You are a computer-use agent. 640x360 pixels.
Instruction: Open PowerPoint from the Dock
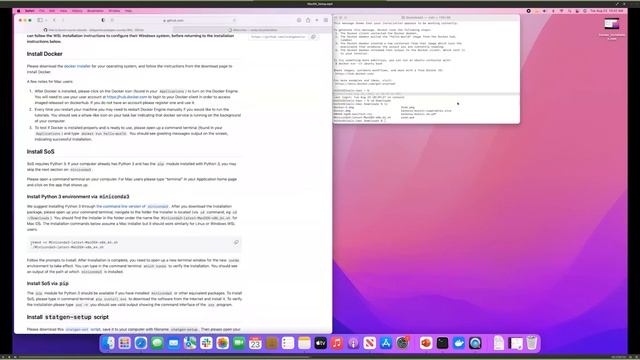(x=426, y=343)
